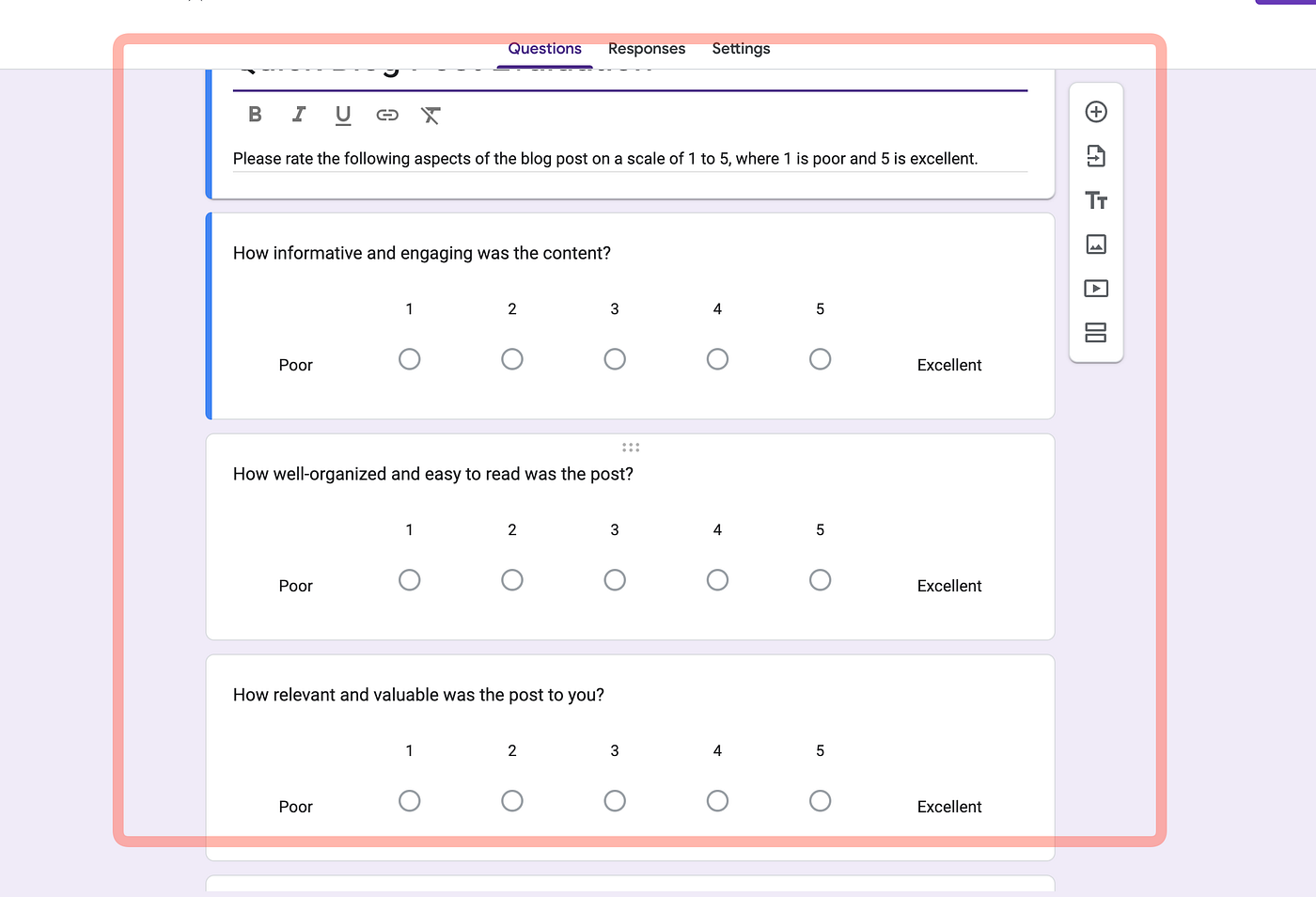The image size is (1316, 897).
Task: Select rating 4 for informative content question
Action: (x=717, y=359)
